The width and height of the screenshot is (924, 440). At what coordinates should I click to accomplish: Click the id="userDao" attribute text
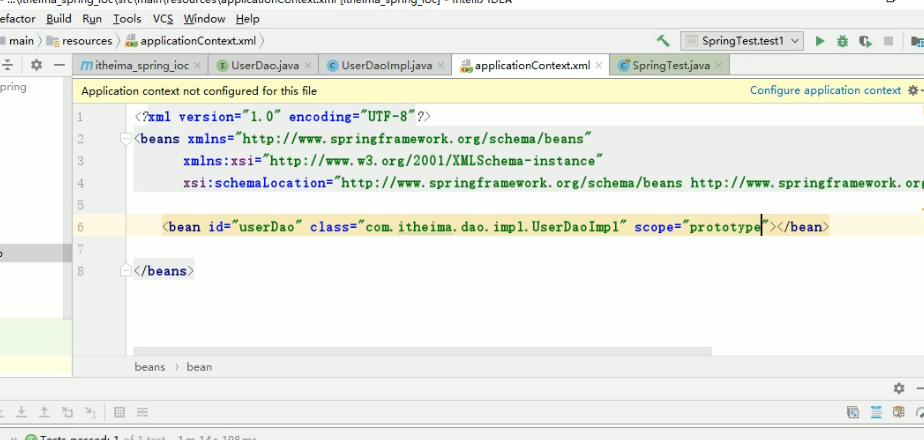pyautogui.click(x=255, y=227)
